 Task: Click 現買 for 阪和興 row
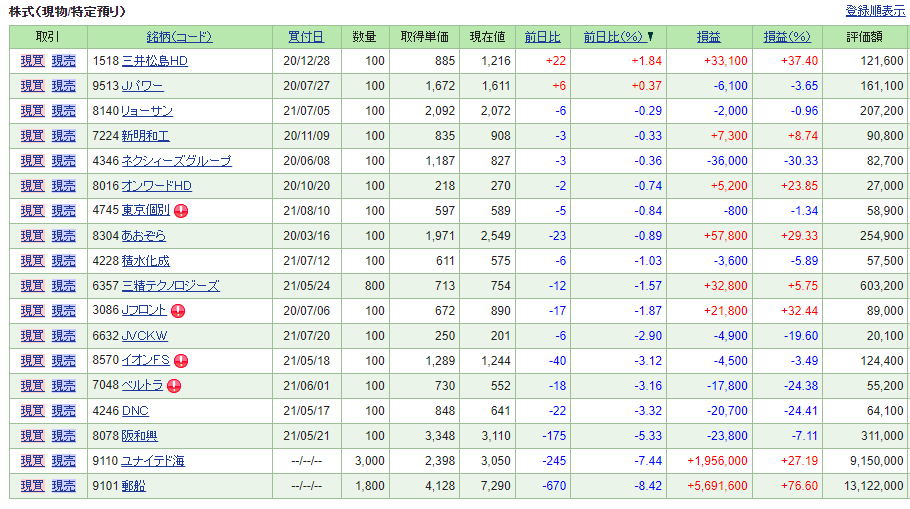(32, 435)
